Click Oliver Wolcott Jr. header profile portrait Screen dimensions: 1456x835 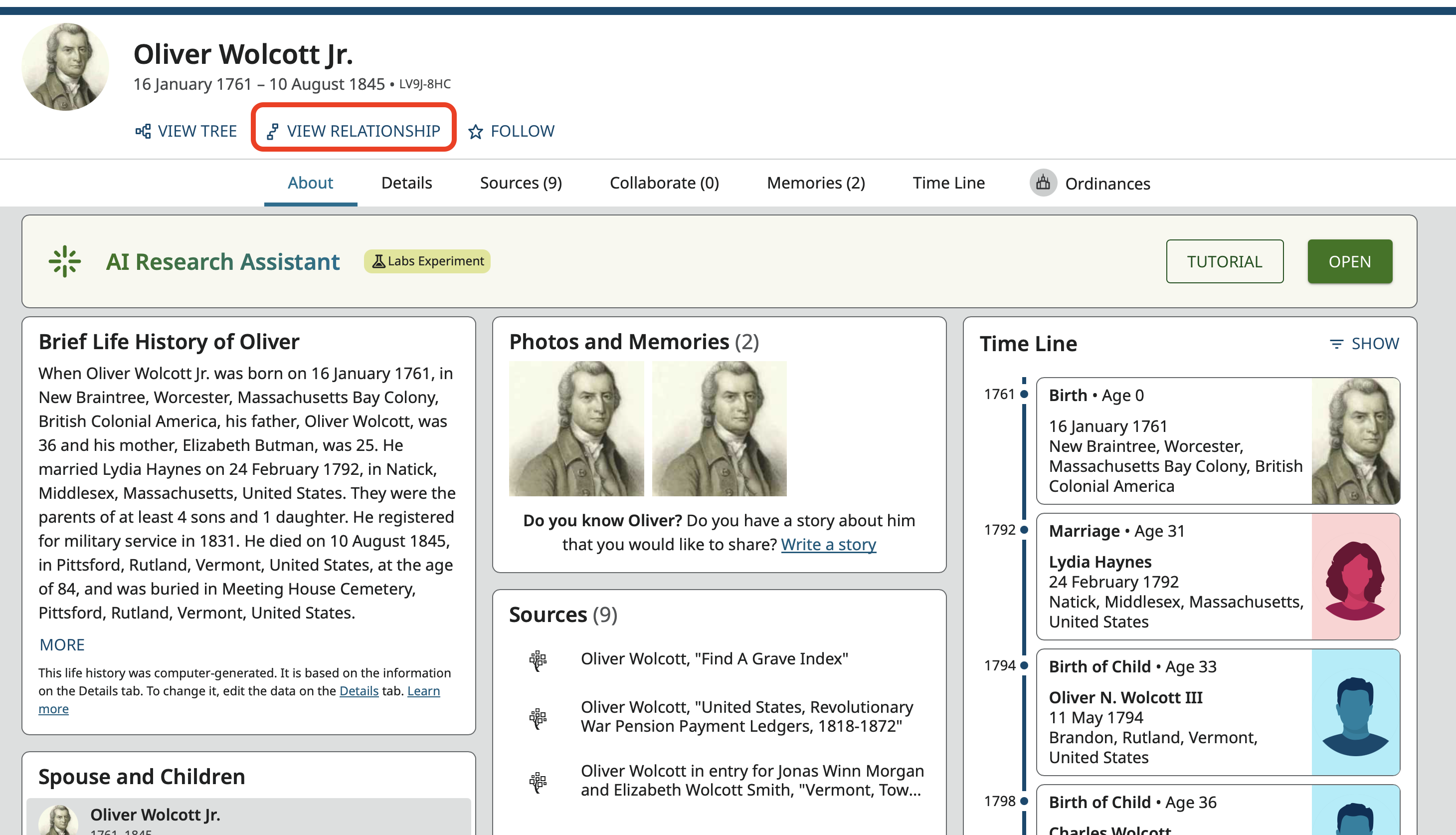point(65,66)
